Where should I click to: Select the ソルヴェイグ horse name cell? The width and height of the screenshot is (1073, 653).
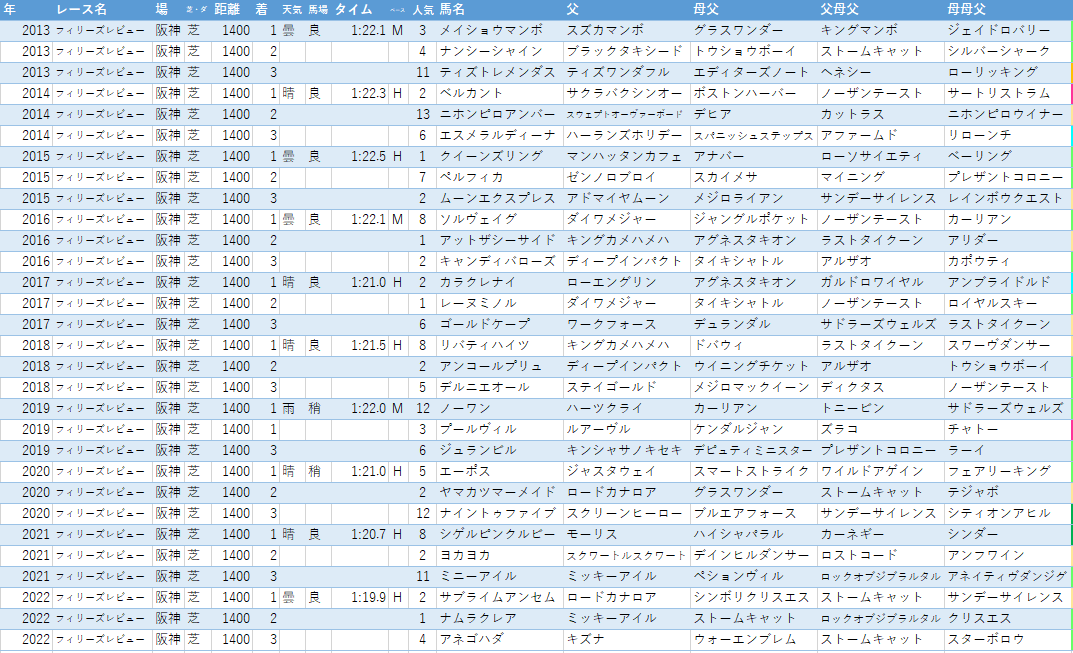(500, 220)
